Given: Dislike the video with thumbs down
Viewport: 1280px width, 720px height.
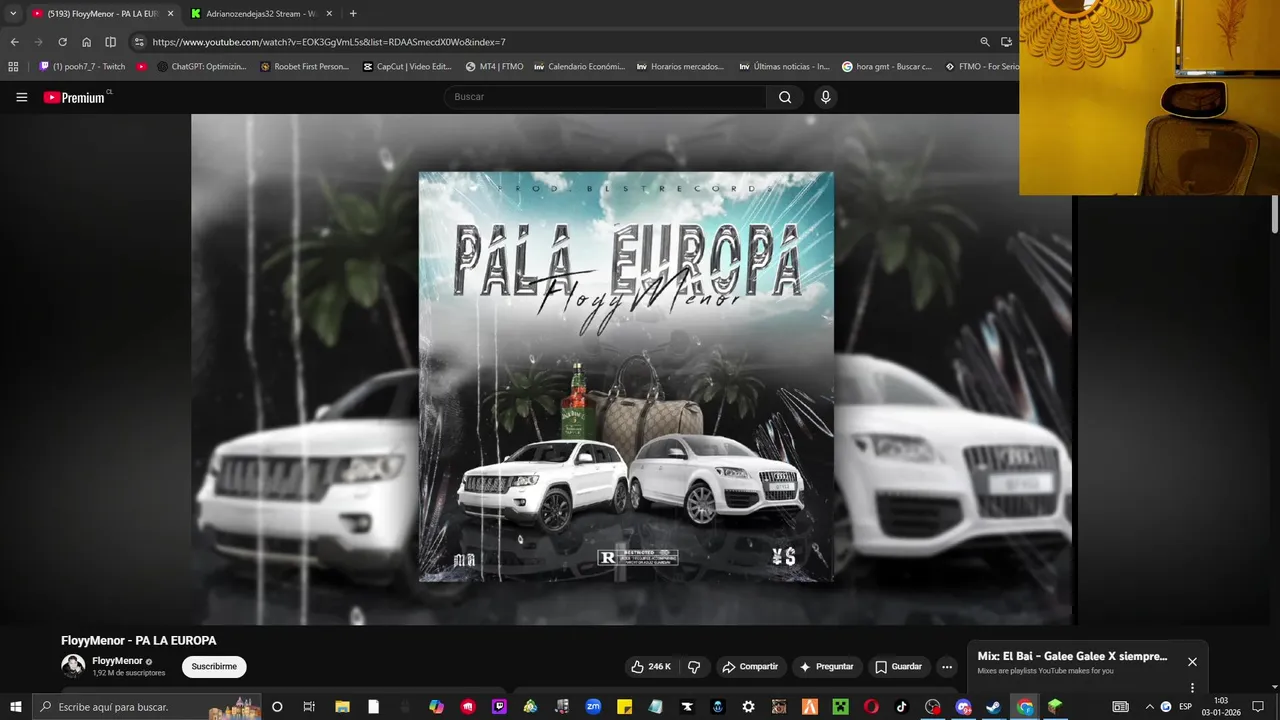Looking at the screenshot, I should (x=694, y=666).
